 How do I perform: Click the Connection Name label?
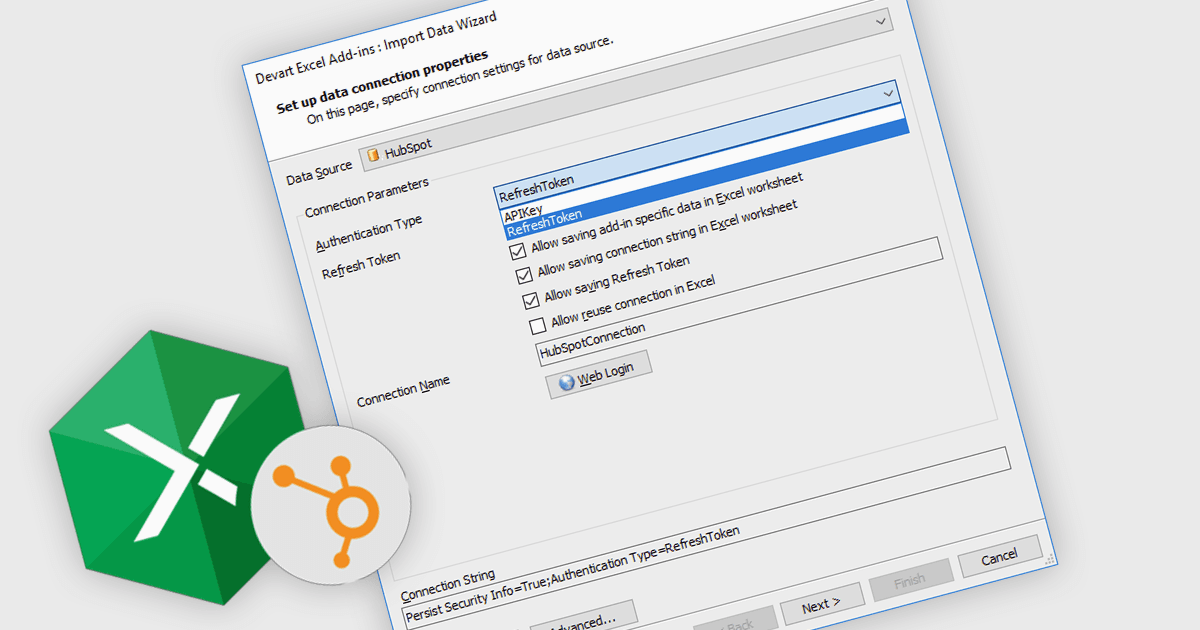(403, 392)
